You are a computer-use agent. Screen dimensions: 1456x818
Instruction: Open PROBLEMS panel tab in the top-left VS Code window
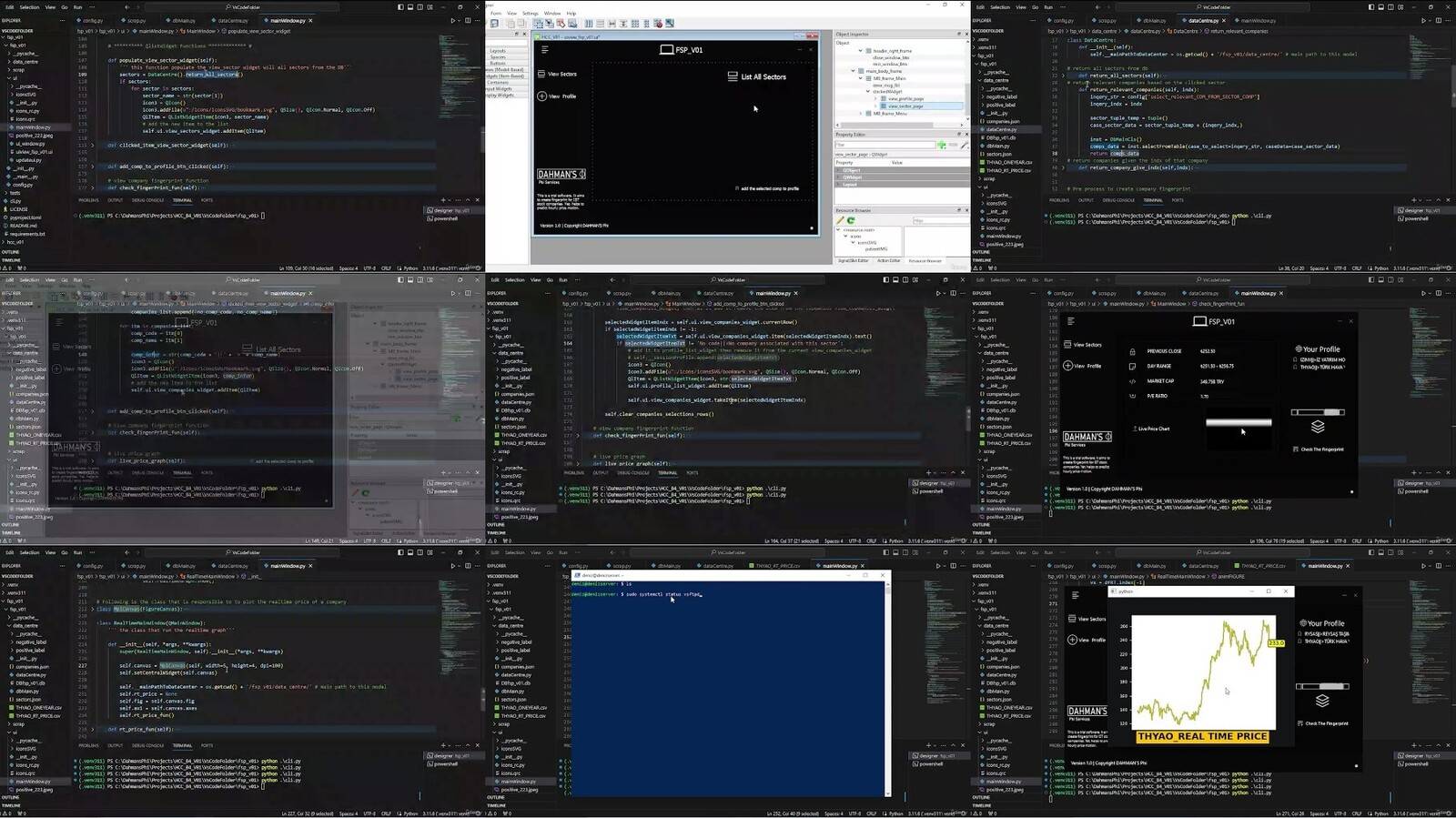(x=88, y=200)
